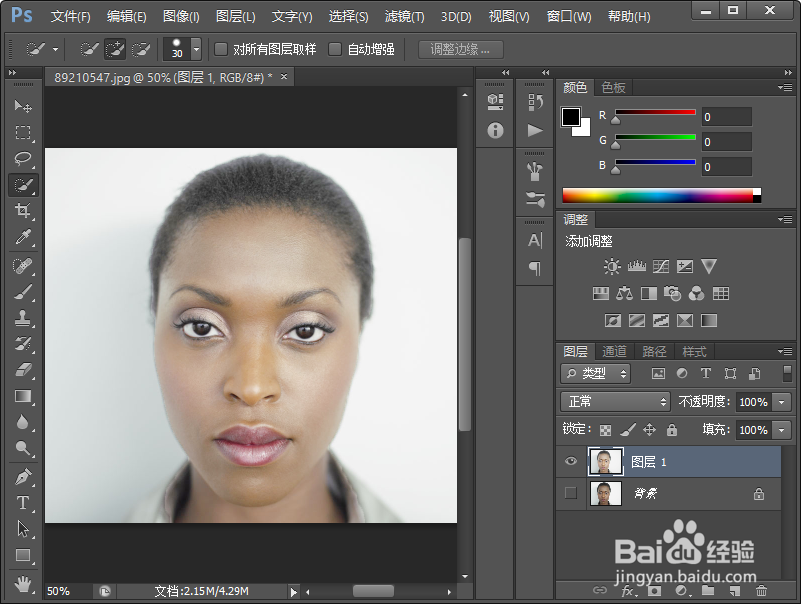
Task: Open the fill slider dropdown arrow
Action: coord(782,430)
